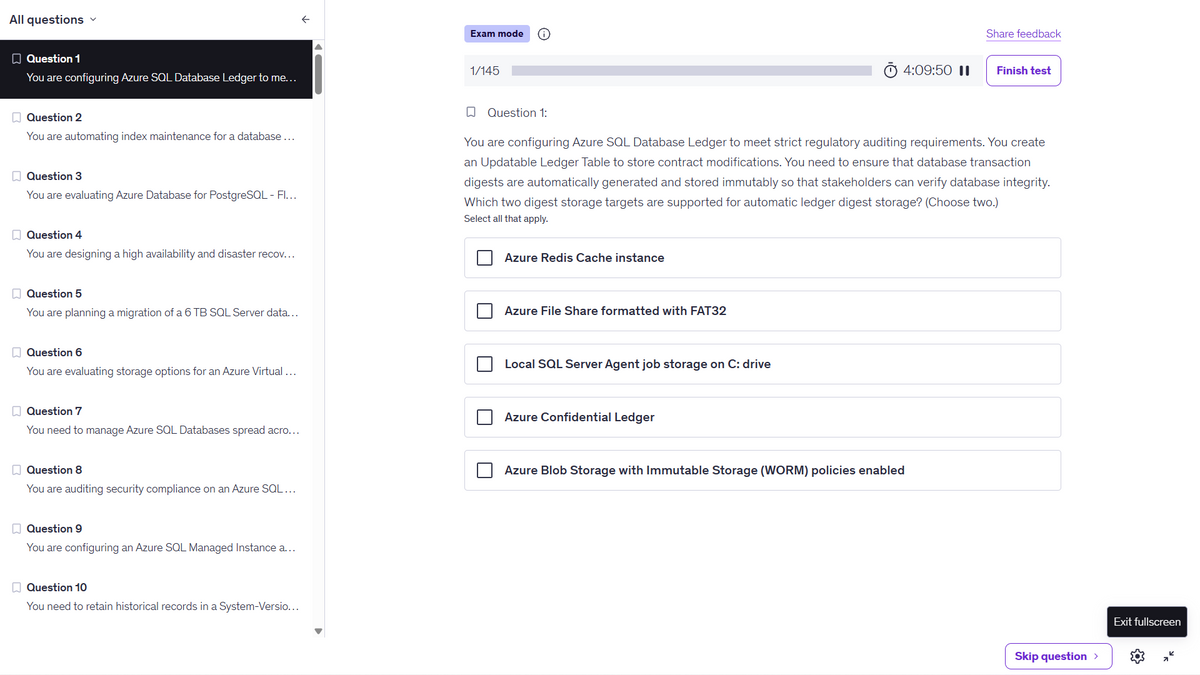Open Question 10 about historical records
The image size is (1200, 675).
156,597
